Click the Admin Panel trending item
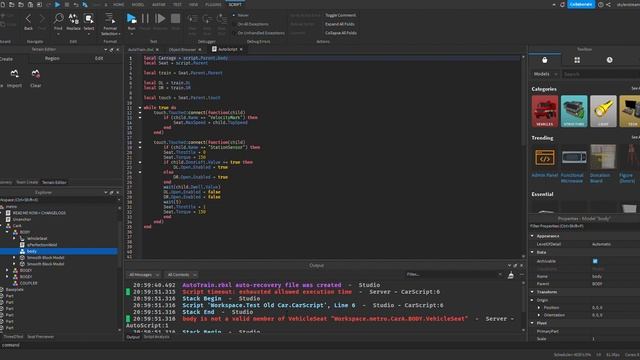The image size is (640, 360). click(x=544, y=162)
